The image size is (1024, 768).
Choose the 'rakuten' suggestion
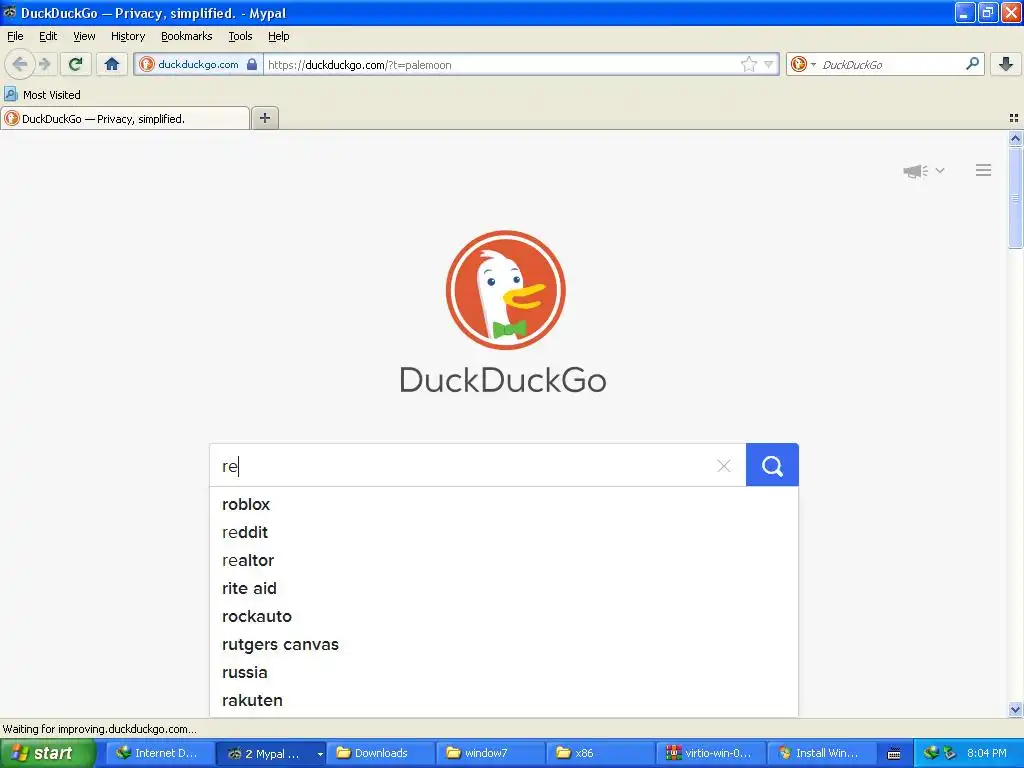point(504,701)
